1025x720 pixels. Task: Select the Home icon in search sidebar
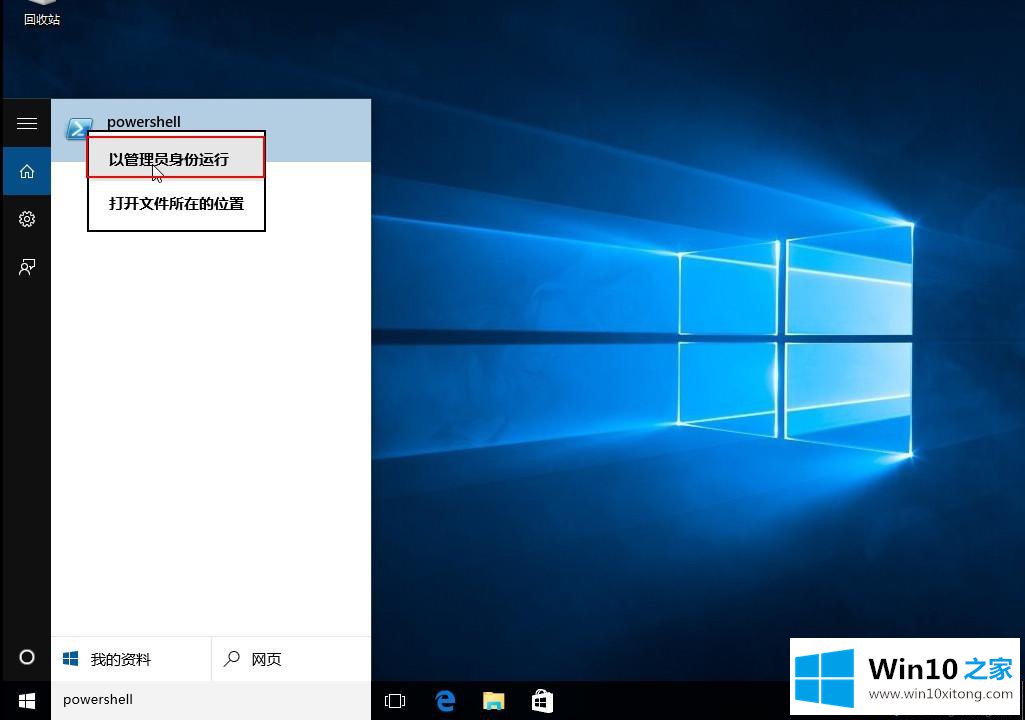tap(27, 171)
